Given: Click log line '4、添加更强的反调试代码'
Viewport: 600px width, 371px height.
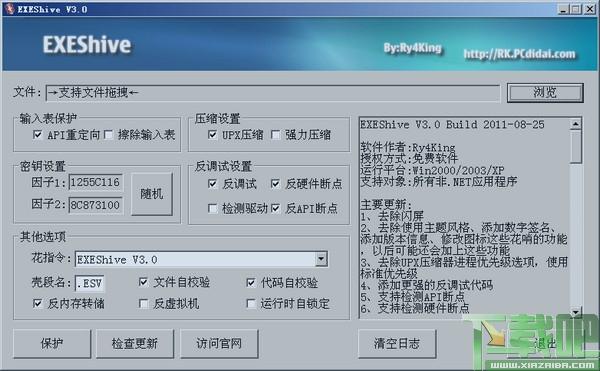Looking at the screenshot, I should 426,285.
